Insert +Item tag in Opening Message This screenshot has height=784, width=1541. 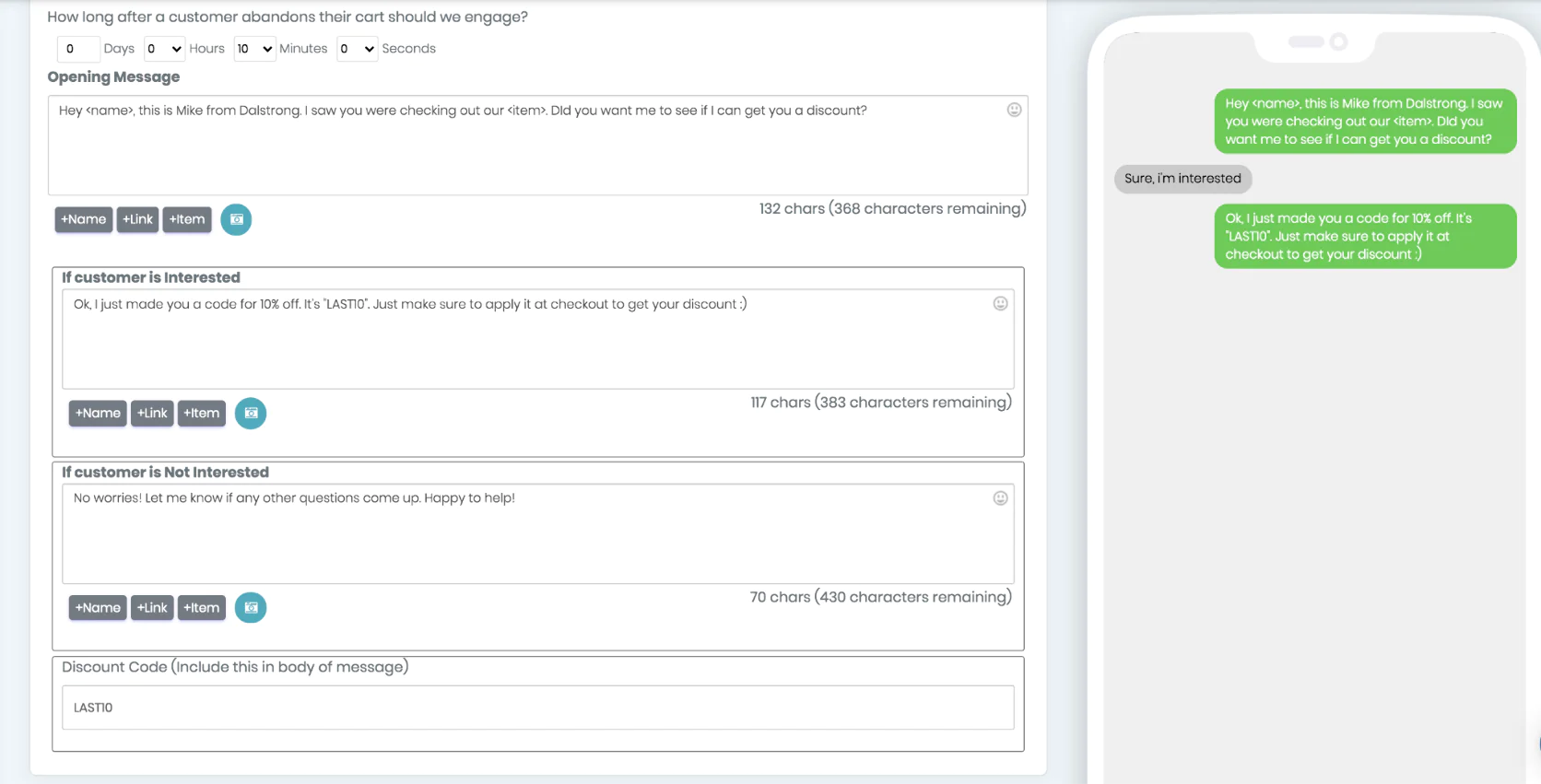[x=187, y=219]
